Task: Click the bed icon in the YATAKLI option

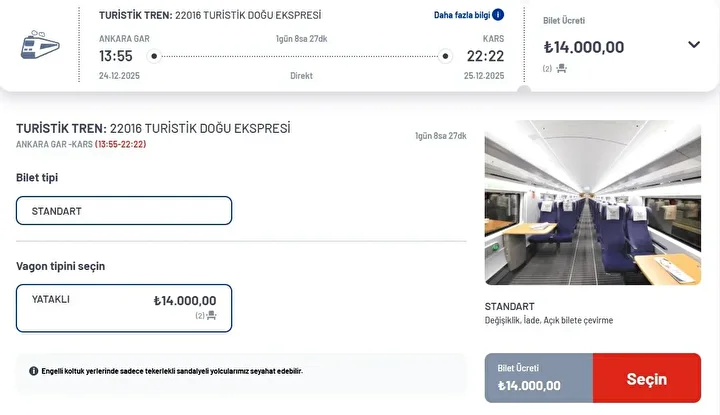Action: tap(211, 315)
